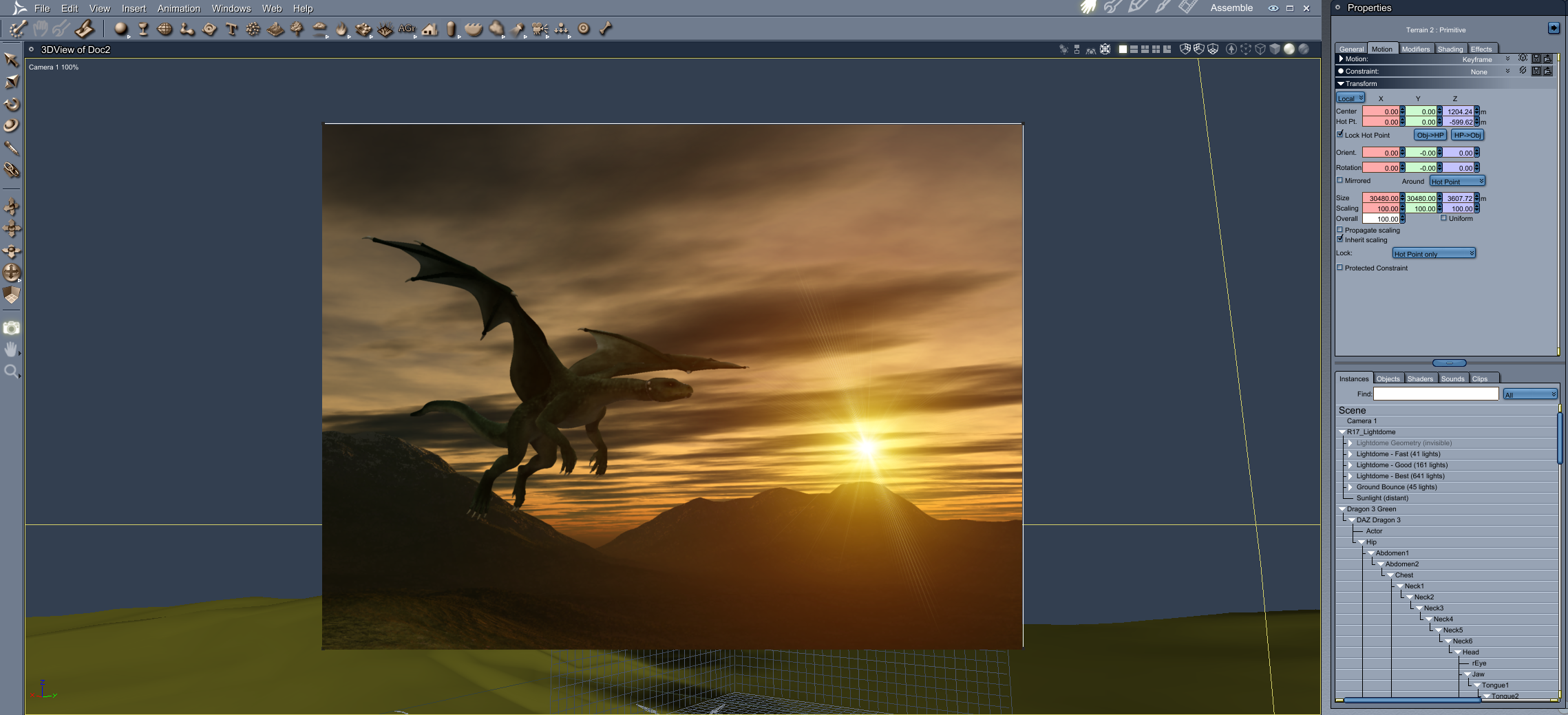Open the Animation menu

point(179,8)
